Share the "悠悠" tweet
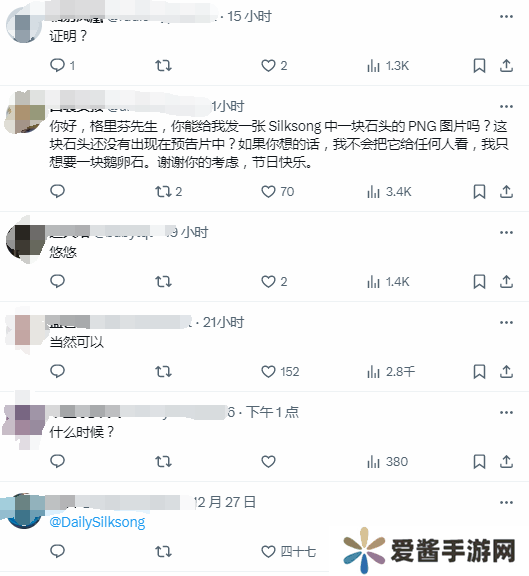 coord(506,282)
